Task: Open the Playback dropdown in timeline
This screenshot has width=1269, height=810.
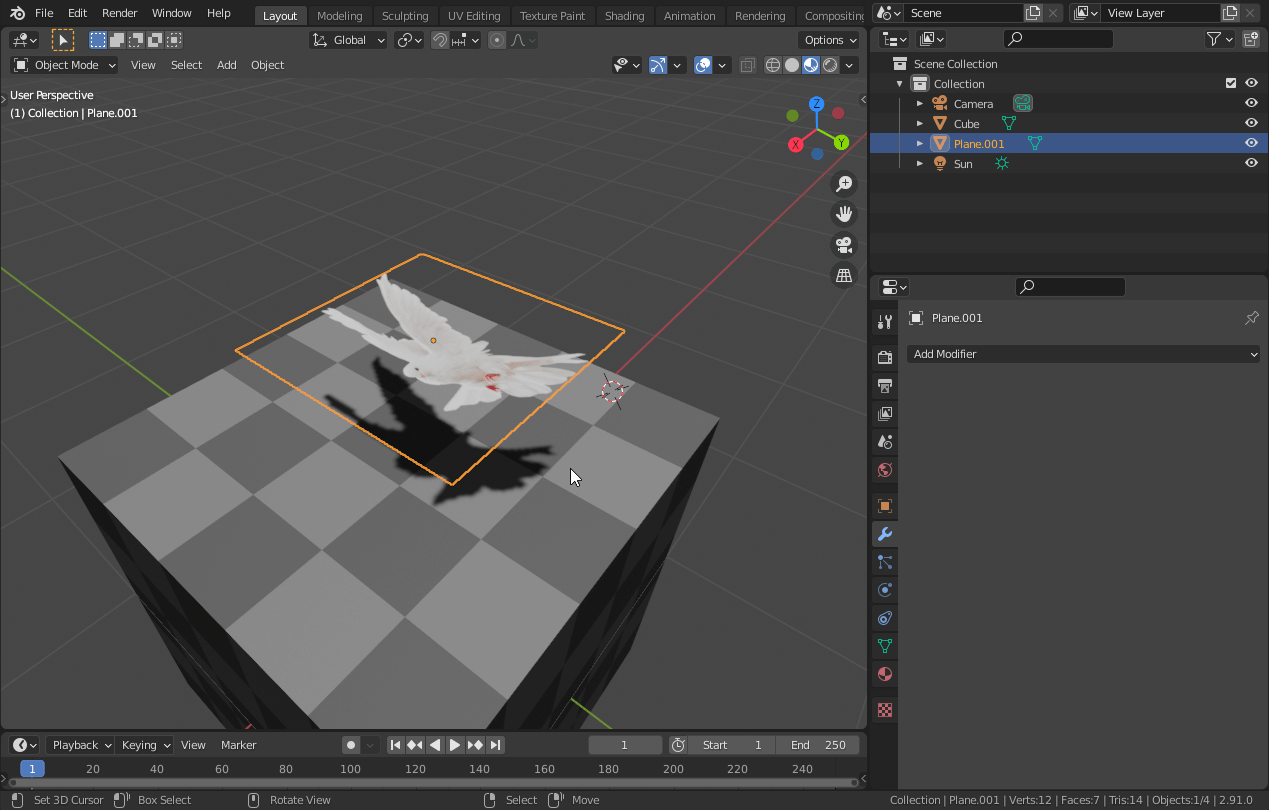Action: pyautogui.click(x=80, y=745)
